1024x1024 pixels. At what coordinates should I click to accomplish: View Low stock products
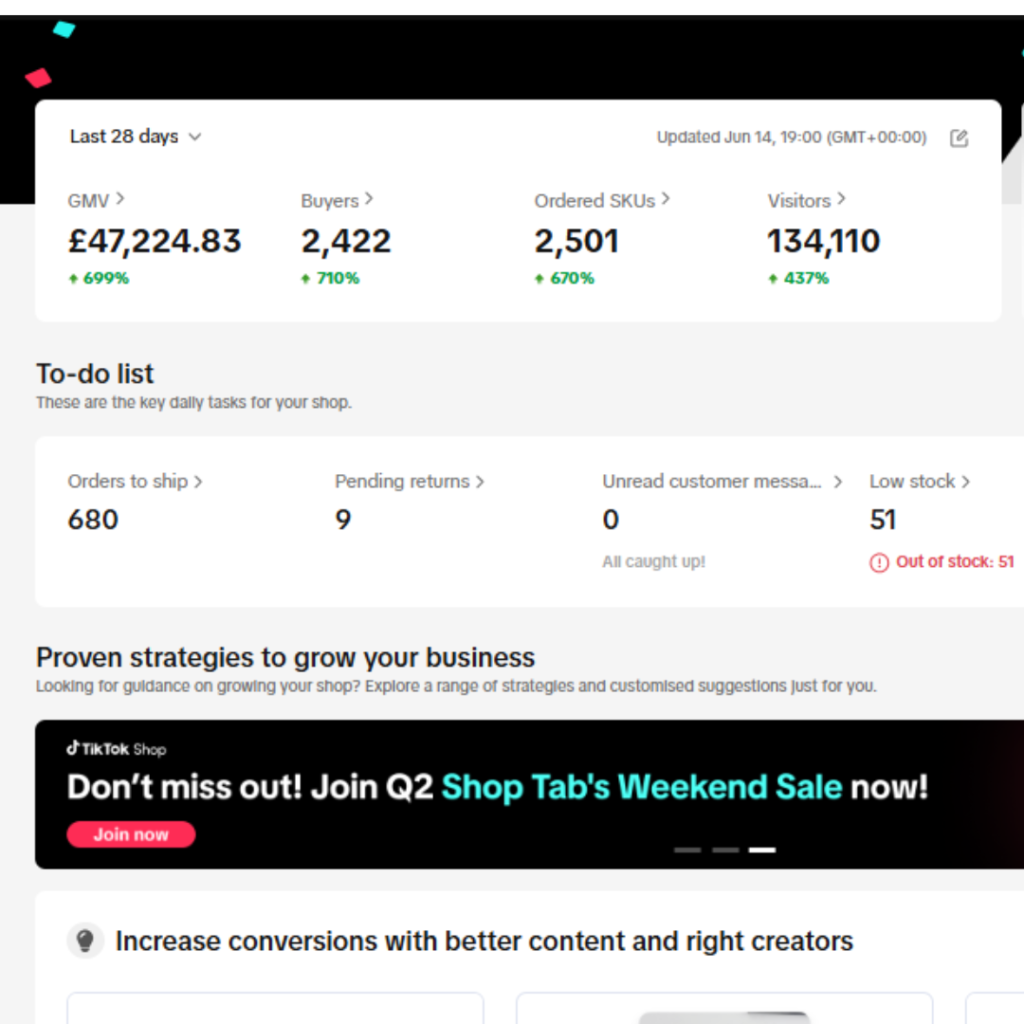point(919,481)
